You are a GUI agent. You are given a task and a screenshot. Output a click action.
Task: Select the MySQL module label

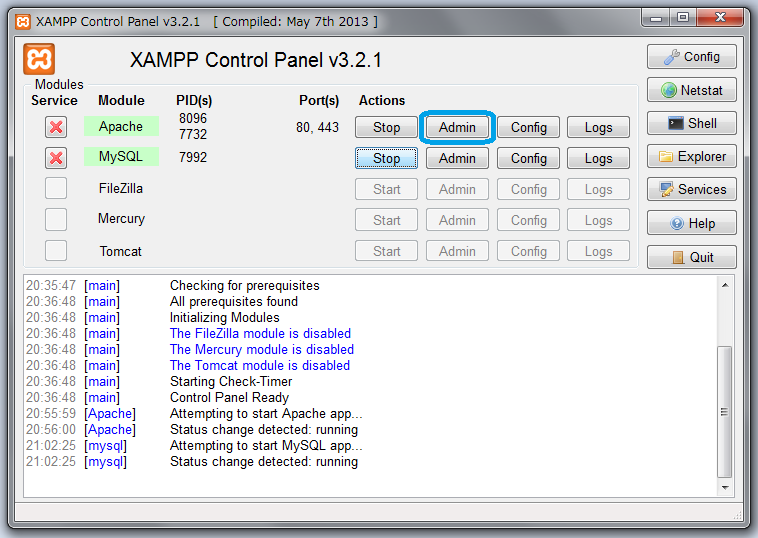pos(121,156)
